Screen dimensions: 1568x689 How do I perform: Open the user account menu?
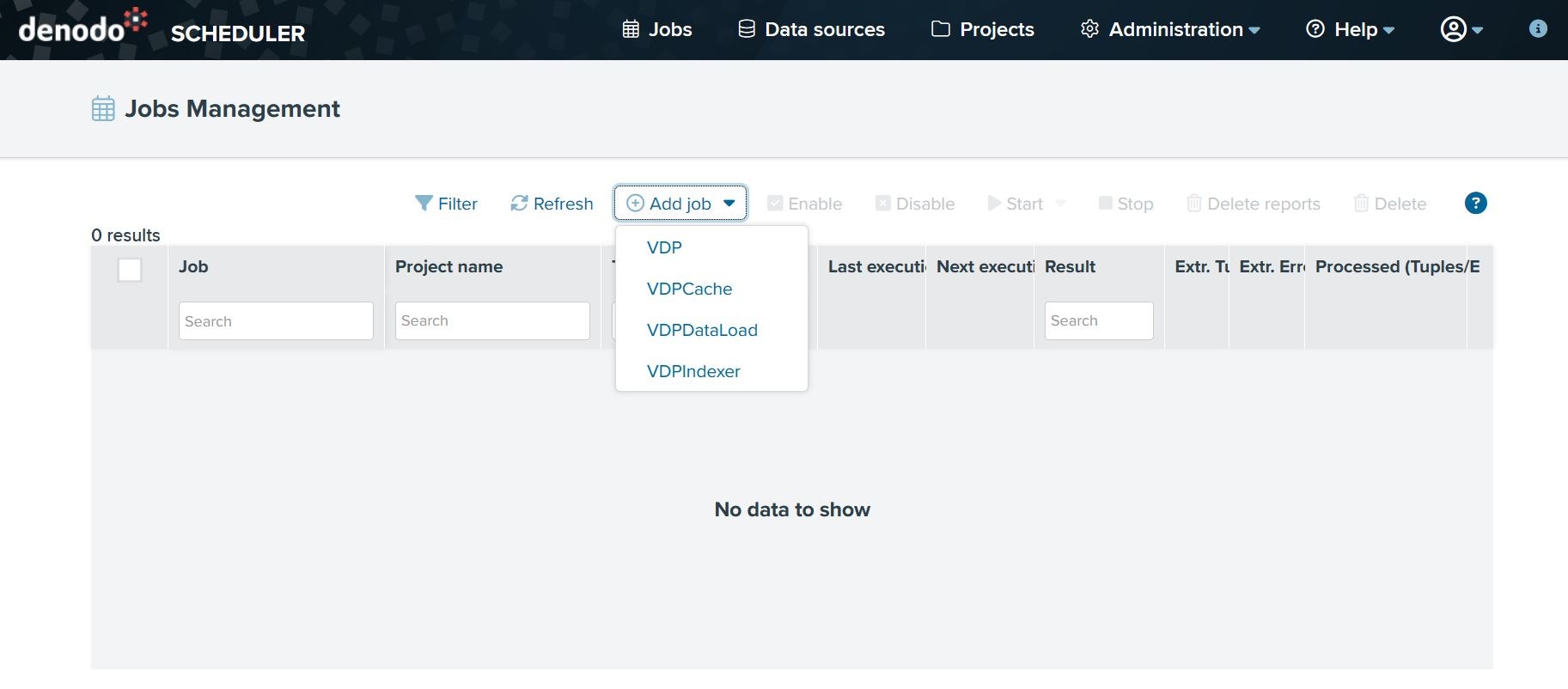[1461, 29]
